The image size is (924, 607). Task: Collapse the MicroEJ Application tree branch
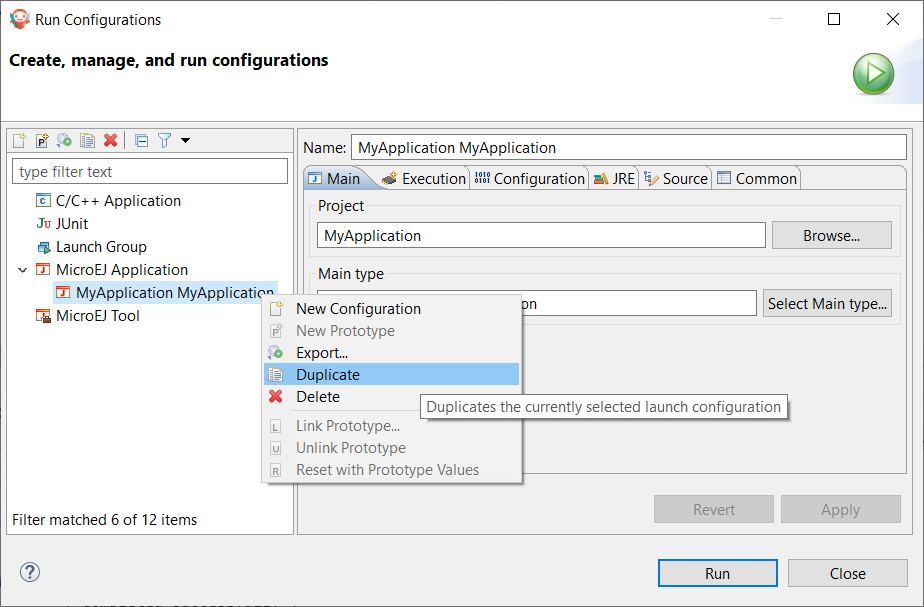pyautogui.click(x=23, y=269)
